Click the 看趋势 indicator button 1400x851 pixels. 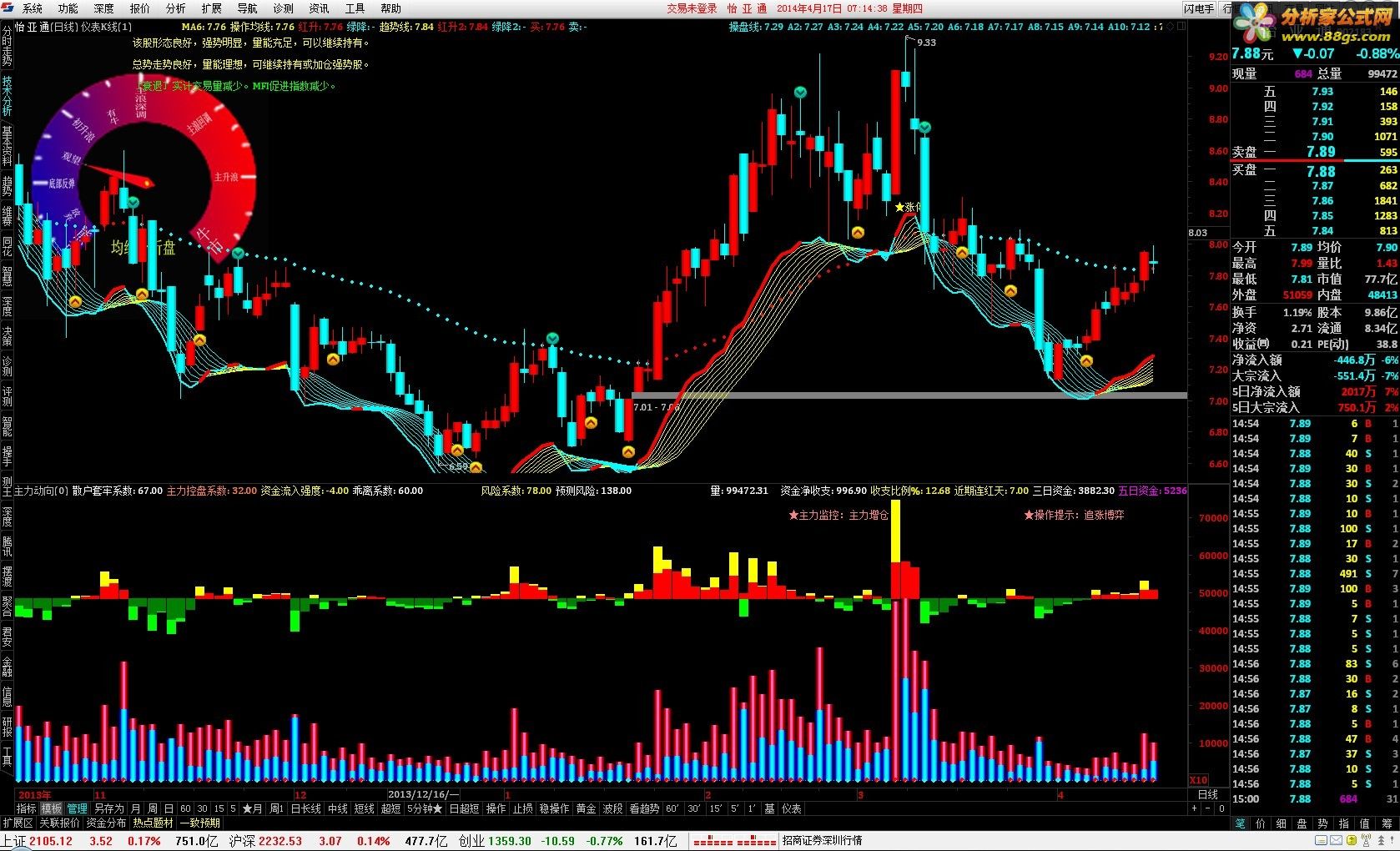(x=644, y=808)
